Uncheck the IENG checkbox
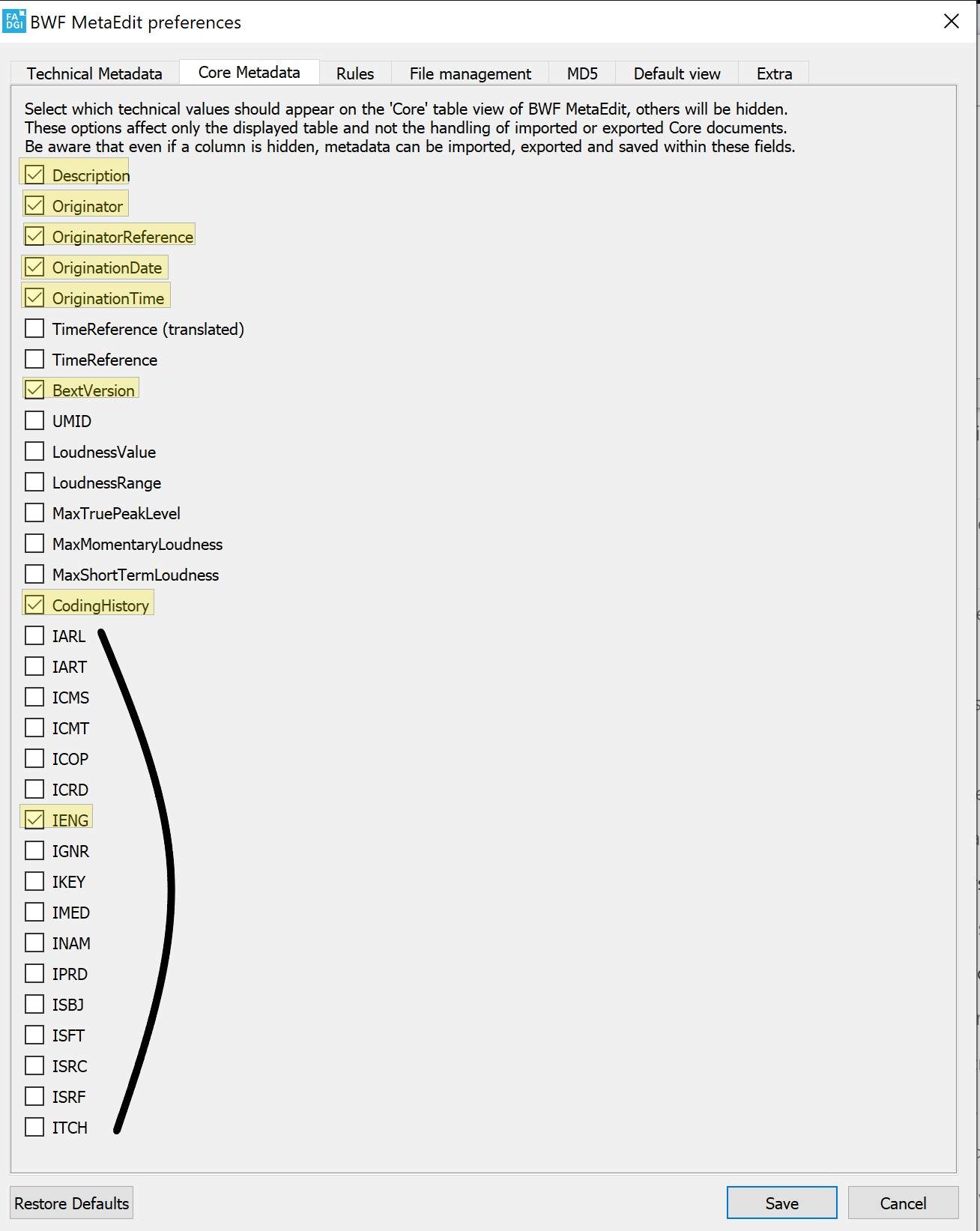 (34, 820)
